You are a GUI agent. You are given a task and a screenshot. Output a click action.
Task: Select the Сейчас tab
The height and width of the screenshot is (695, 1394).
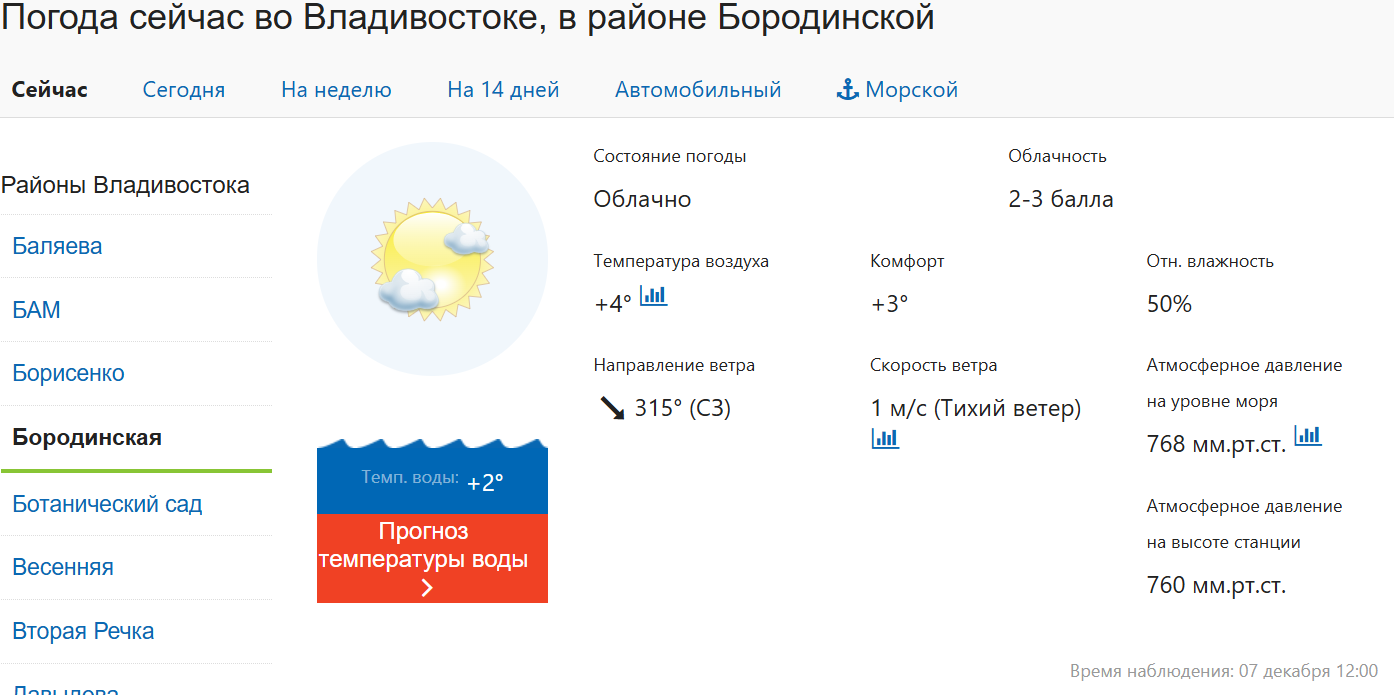coord(50,90)
